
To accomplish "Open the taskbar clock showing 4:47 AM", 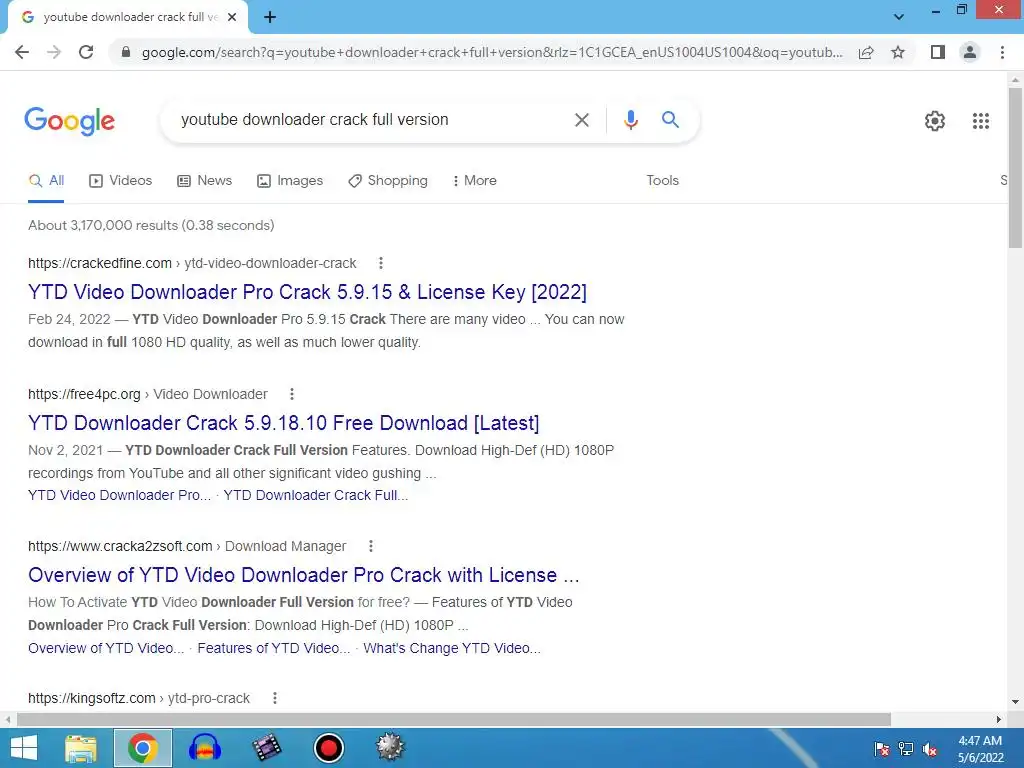I will coord(980,749).
